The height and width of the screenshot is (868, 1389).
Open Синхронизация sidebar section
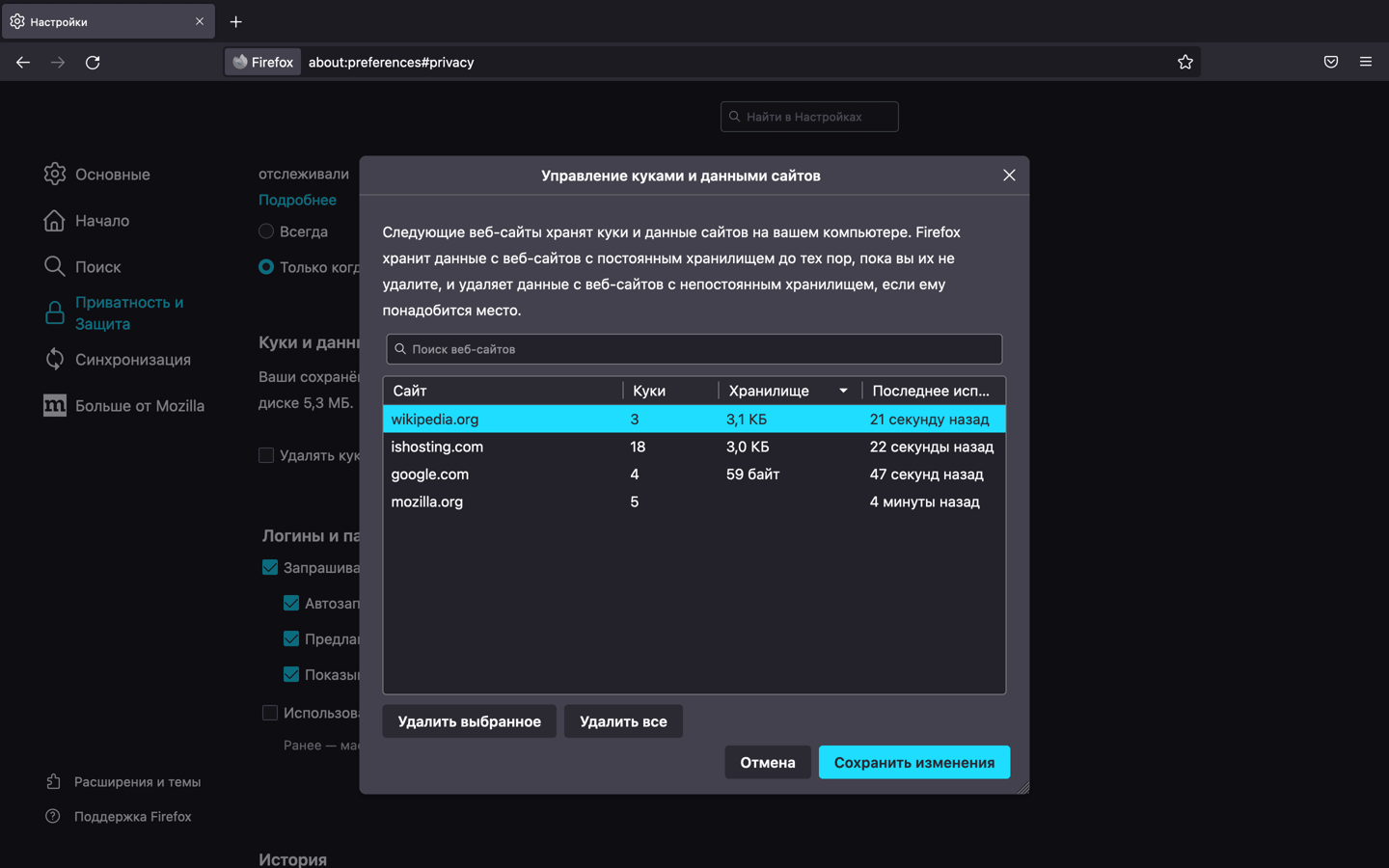118,360
